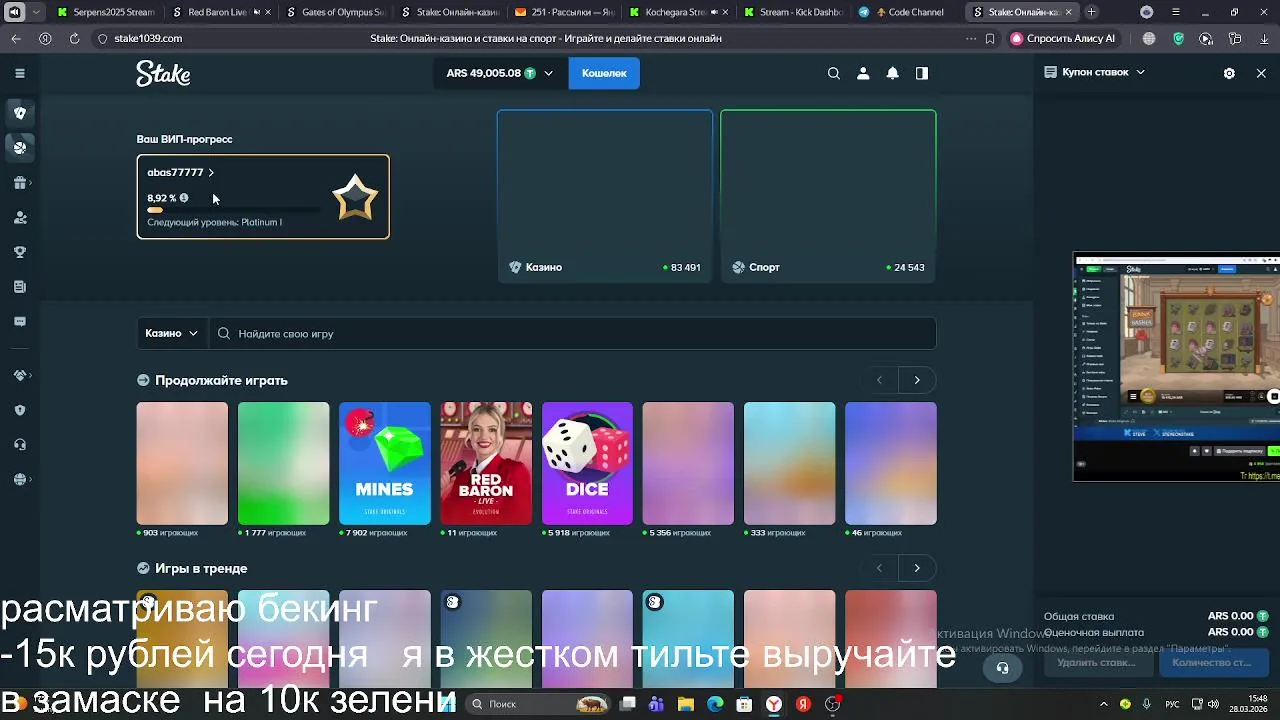Open bet slip settings gear icon
The height and width of the screenshot is (720, 1280).
point(1229,73)
